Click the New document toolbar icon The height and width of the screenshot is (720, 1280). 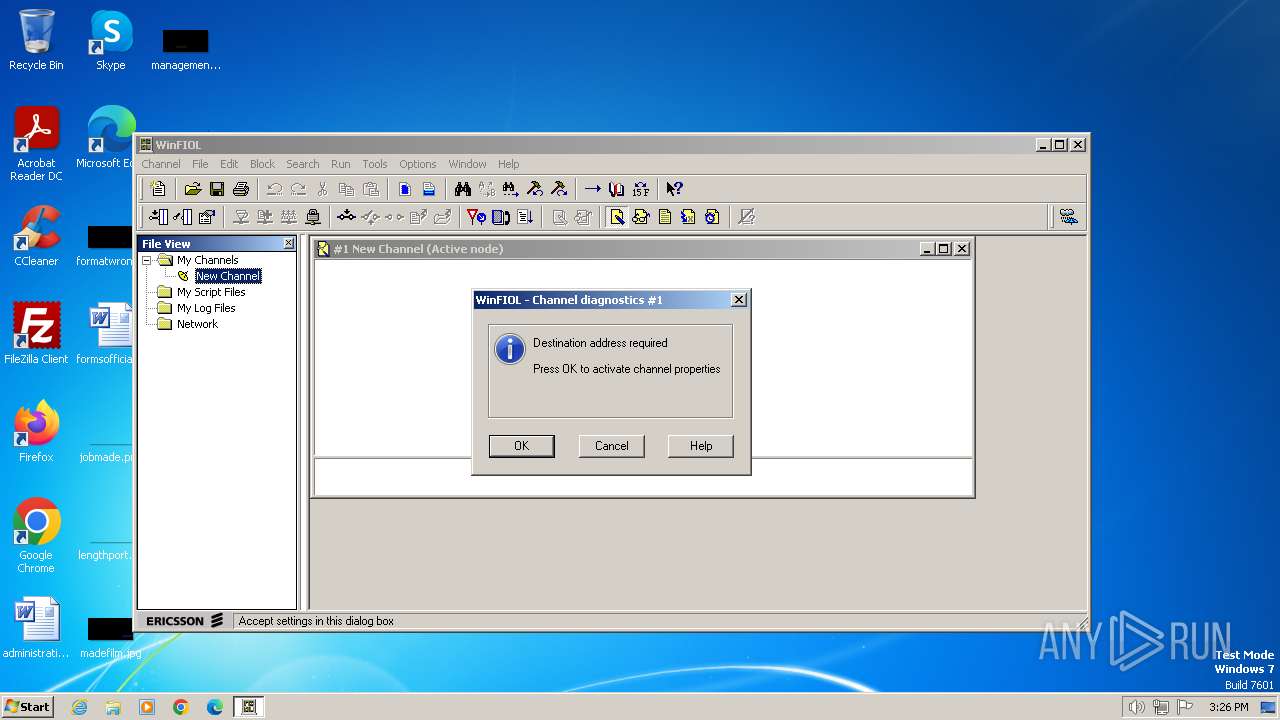[x=158, y=189]
